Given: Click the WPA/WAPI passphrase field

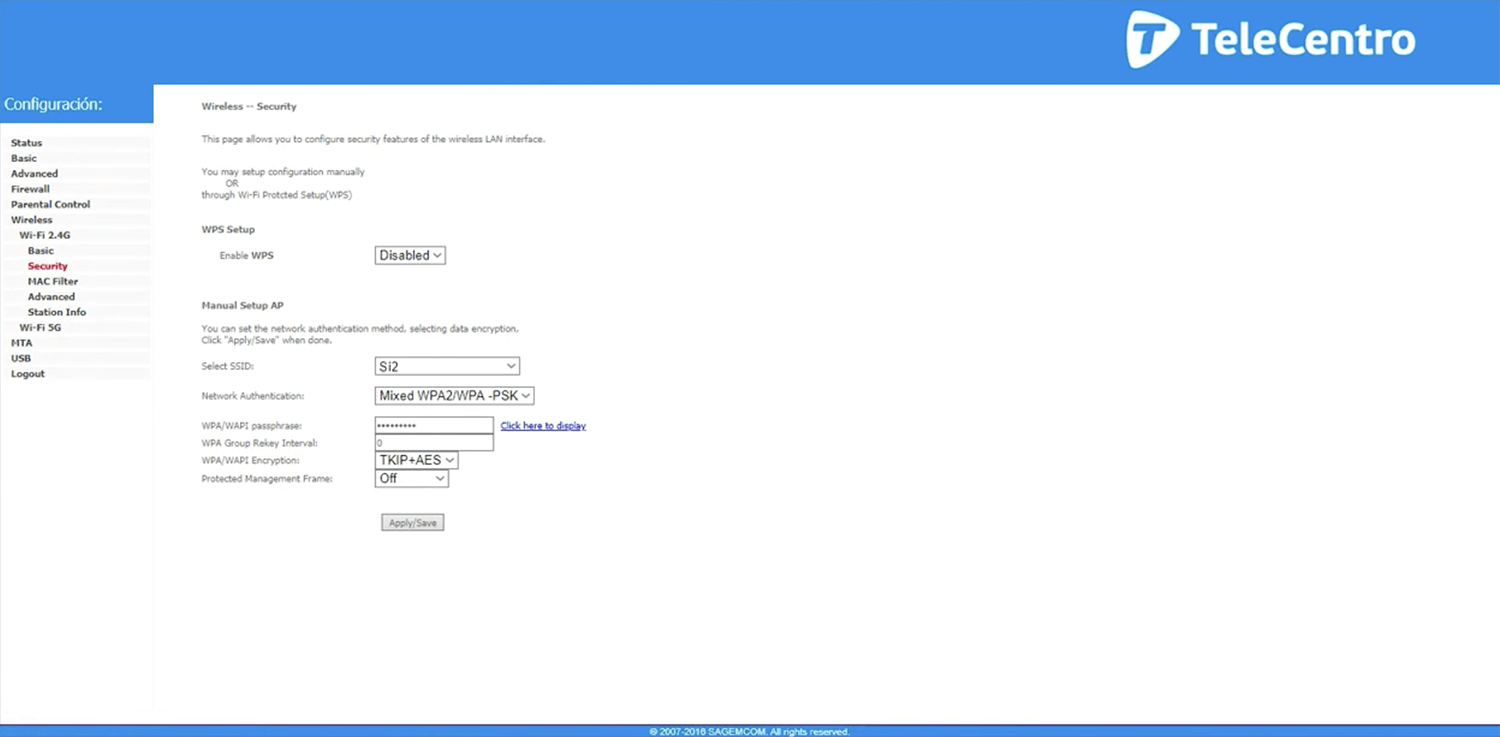Looking at the screenshot, I should coord(434,426).
